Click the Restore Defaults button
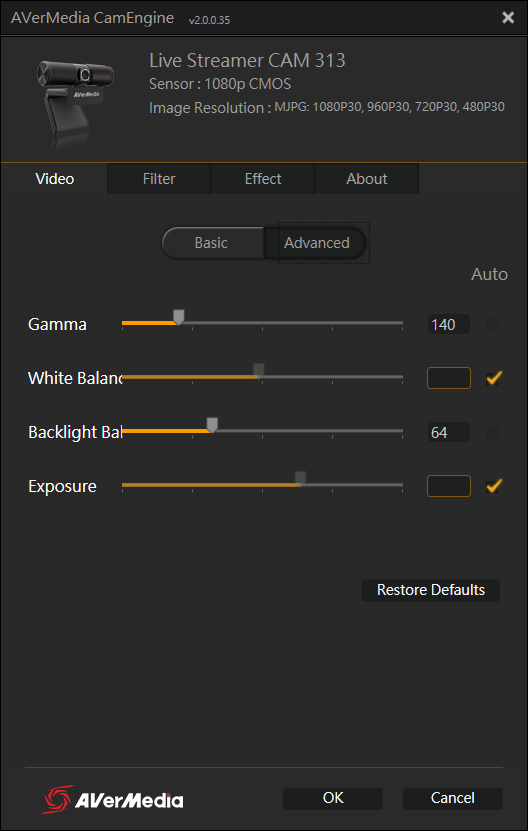 pyautogui.click(x=430, y=590)
